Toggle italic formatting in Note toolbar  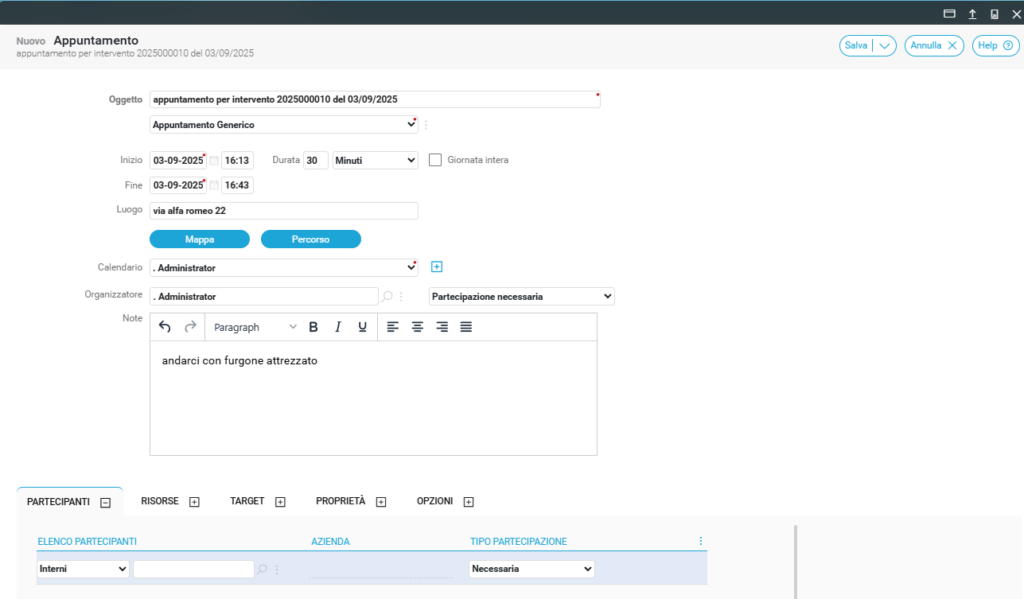click(338, 327)
